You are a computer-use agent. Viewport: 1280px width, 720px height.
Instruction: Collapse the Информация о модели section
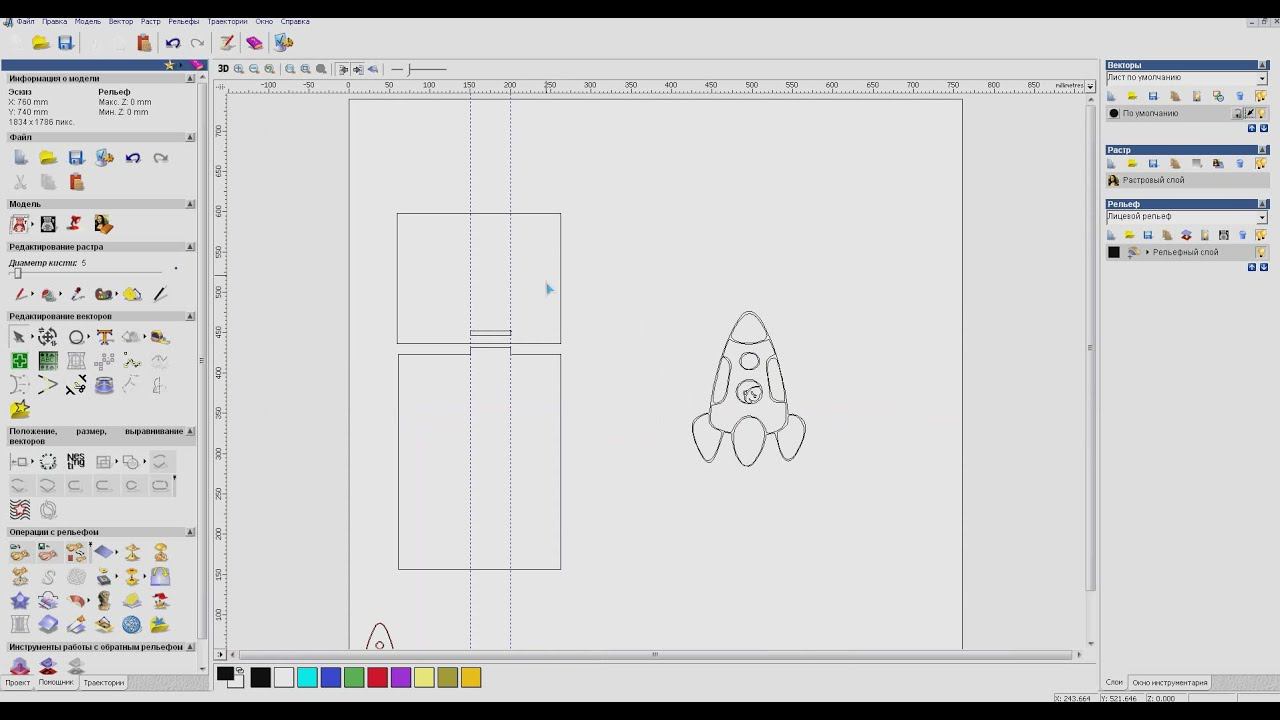click(190, 78)
